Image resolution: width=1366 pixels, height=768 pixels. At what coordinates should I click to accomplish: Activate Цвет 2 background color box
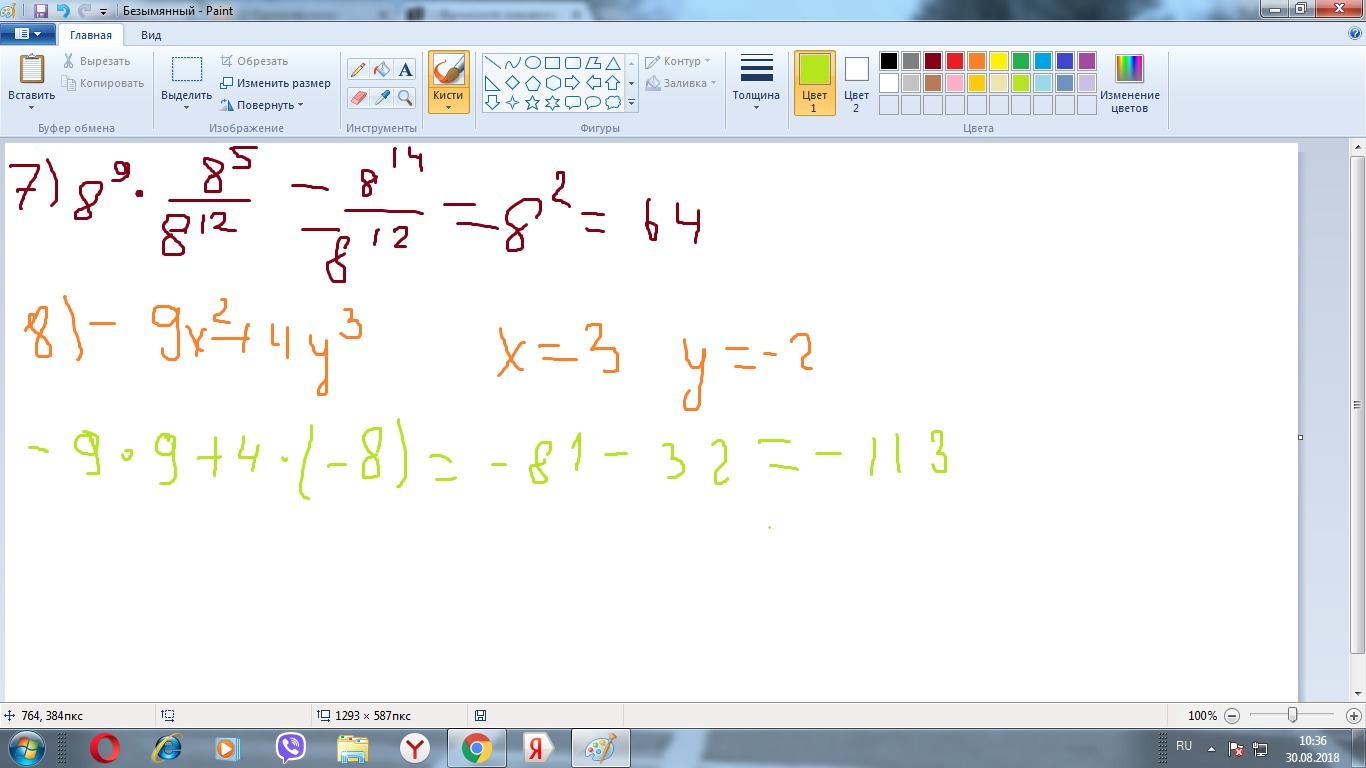[856, 83]
